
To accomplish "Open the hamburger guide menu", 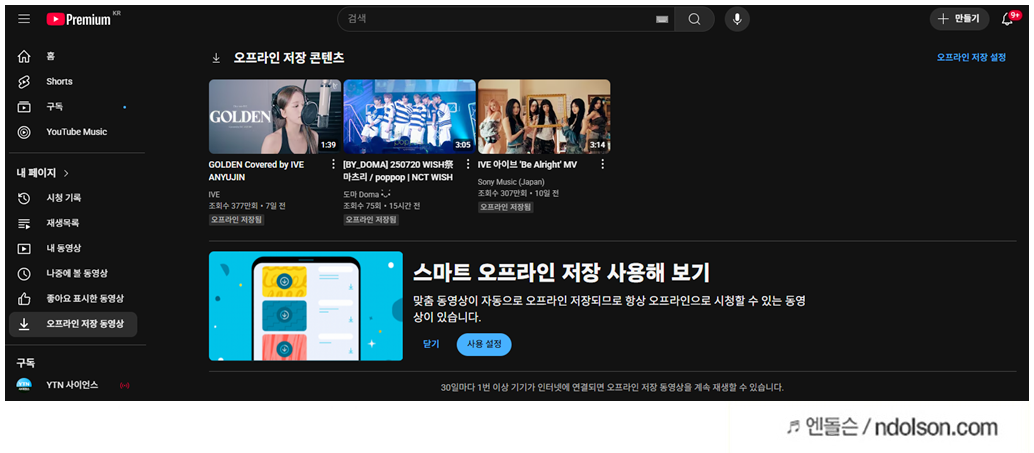I will coord(24,19).
